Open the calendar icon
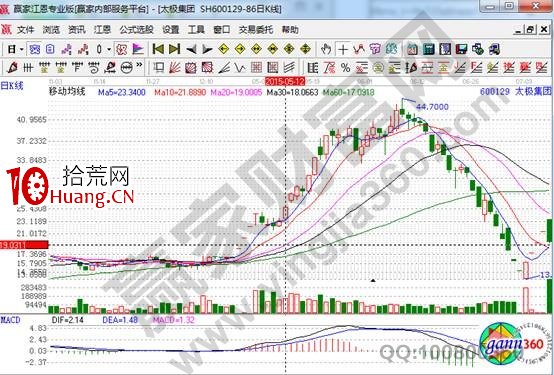Viewport: 554px width, 375px height. pos(412,49)
